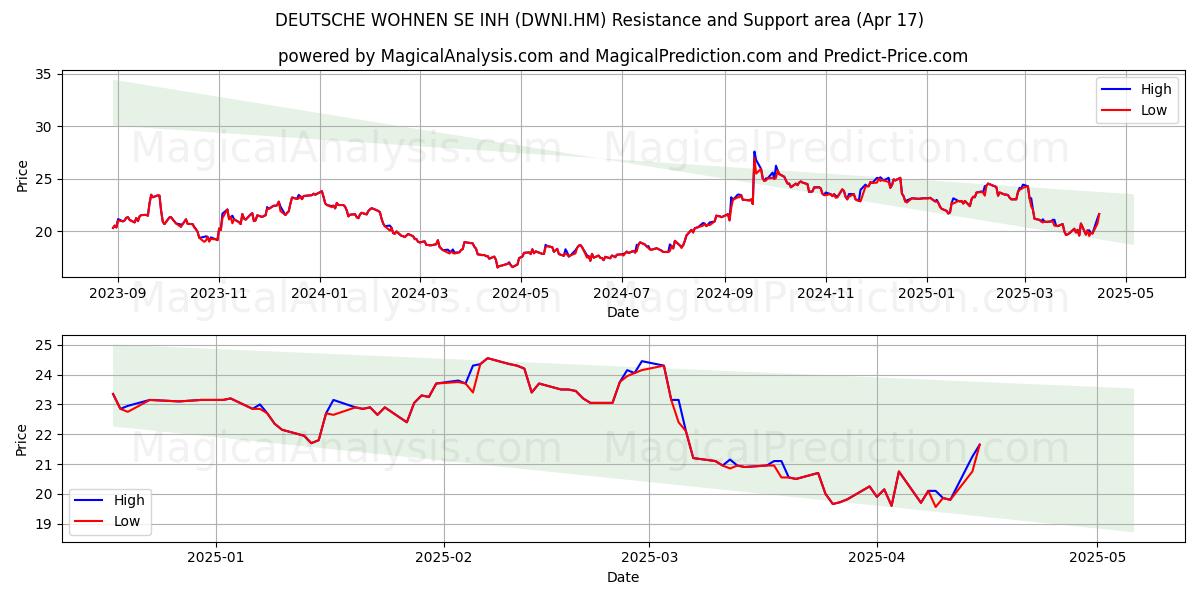Click the '2024-03' tick label on top chart
Image resolution: width=1200 pixels, height=600 pixels.
419,293
